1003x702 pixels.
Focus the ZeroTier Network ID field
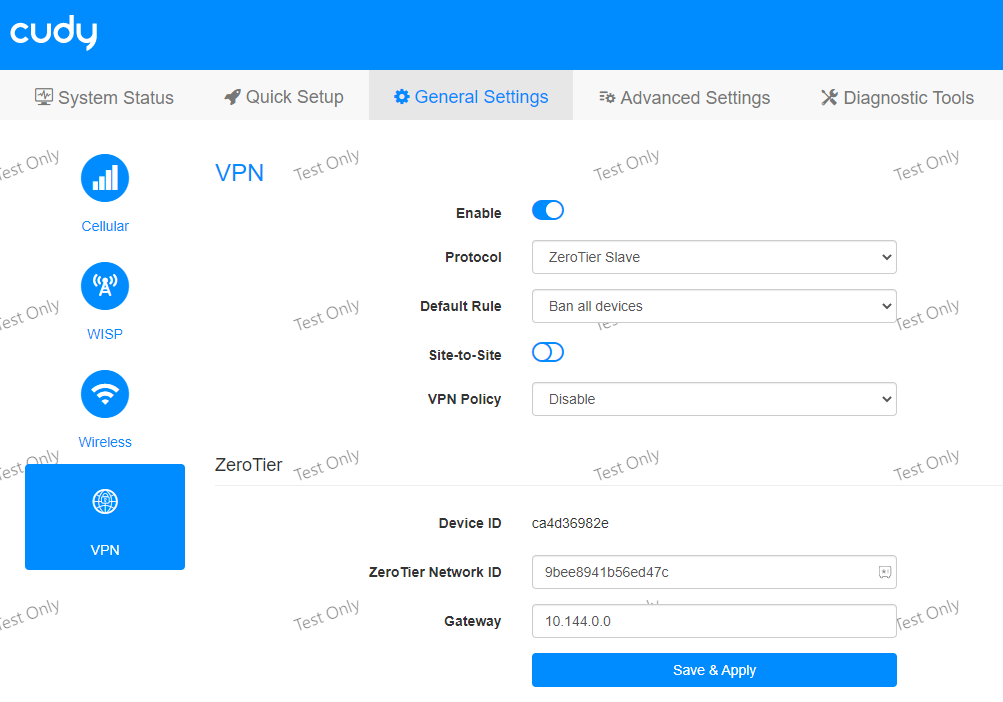(715, 572)
